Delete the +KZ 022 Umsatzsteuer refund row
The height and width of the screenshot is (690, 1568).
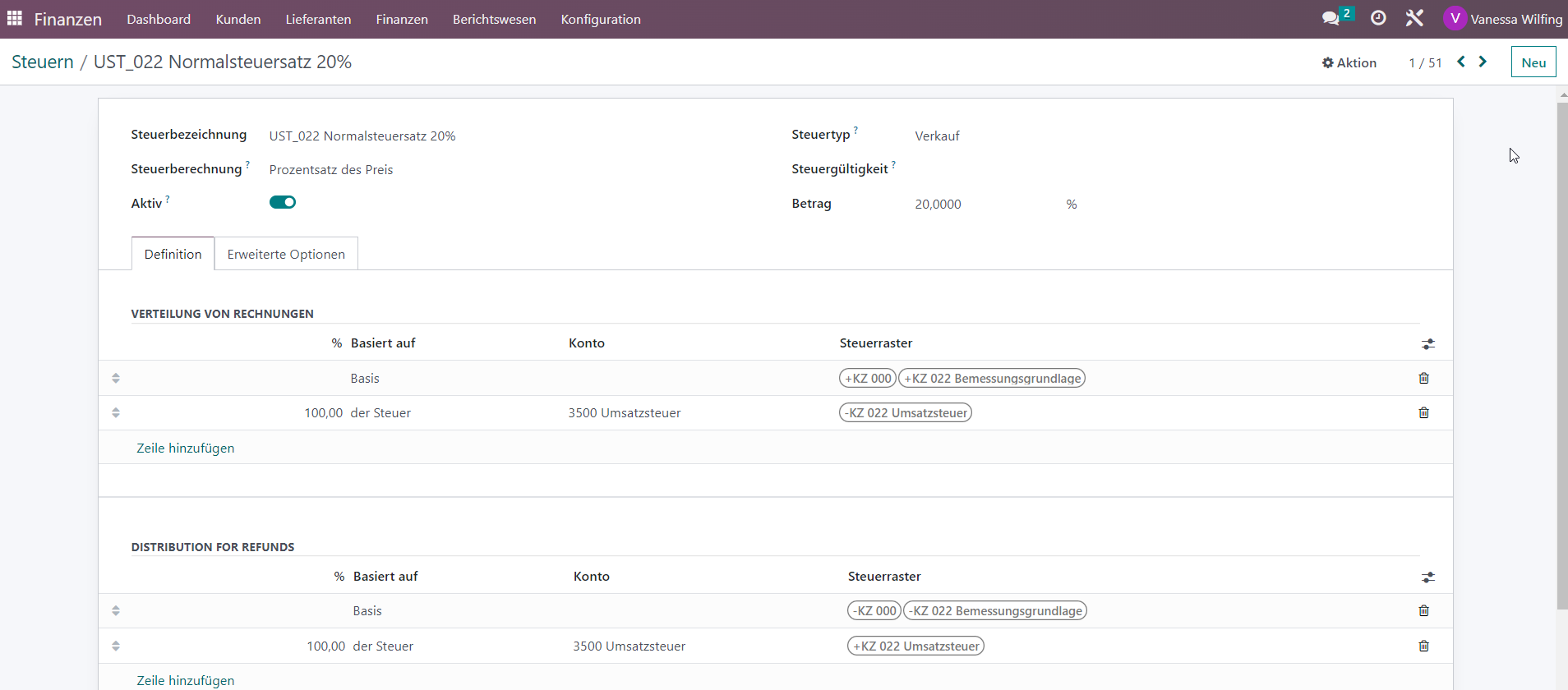(1423, 646)
